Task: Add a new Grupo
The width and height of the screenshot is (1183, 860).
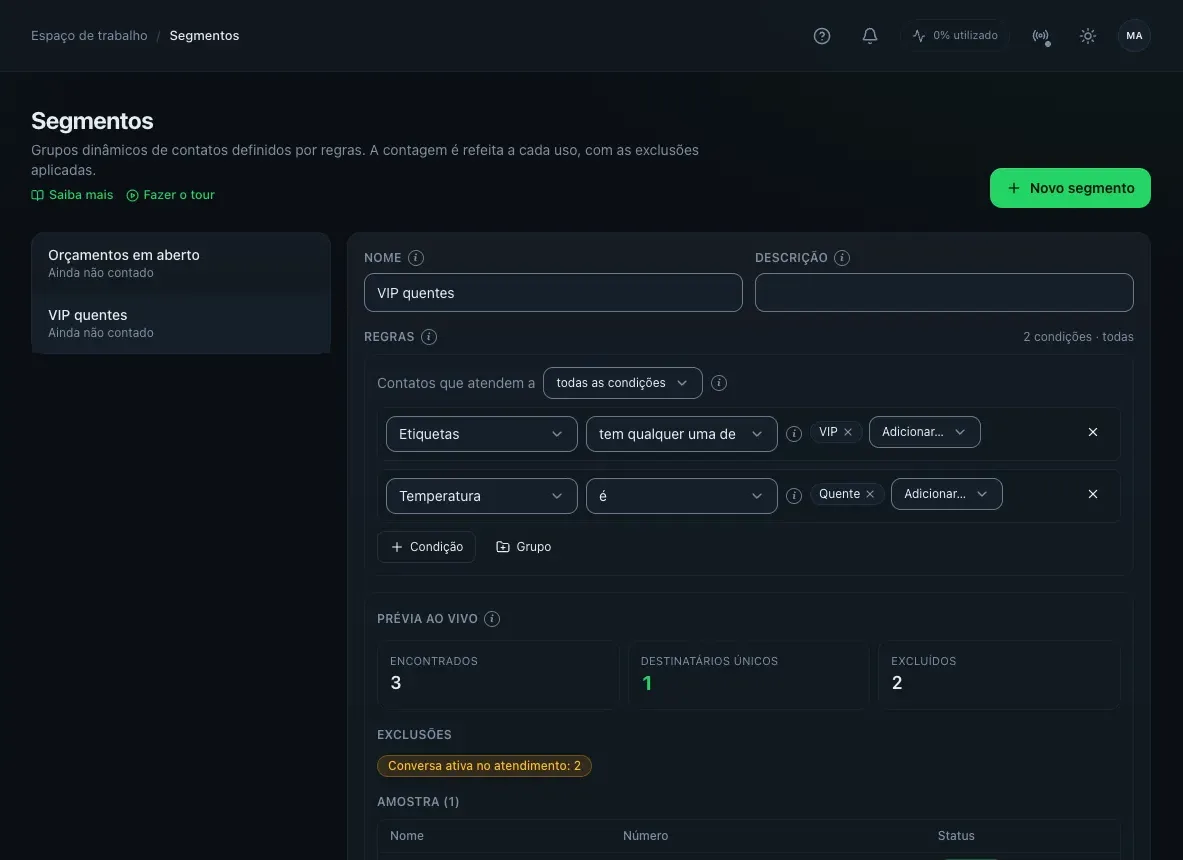Action: click(x=523, y=547)
